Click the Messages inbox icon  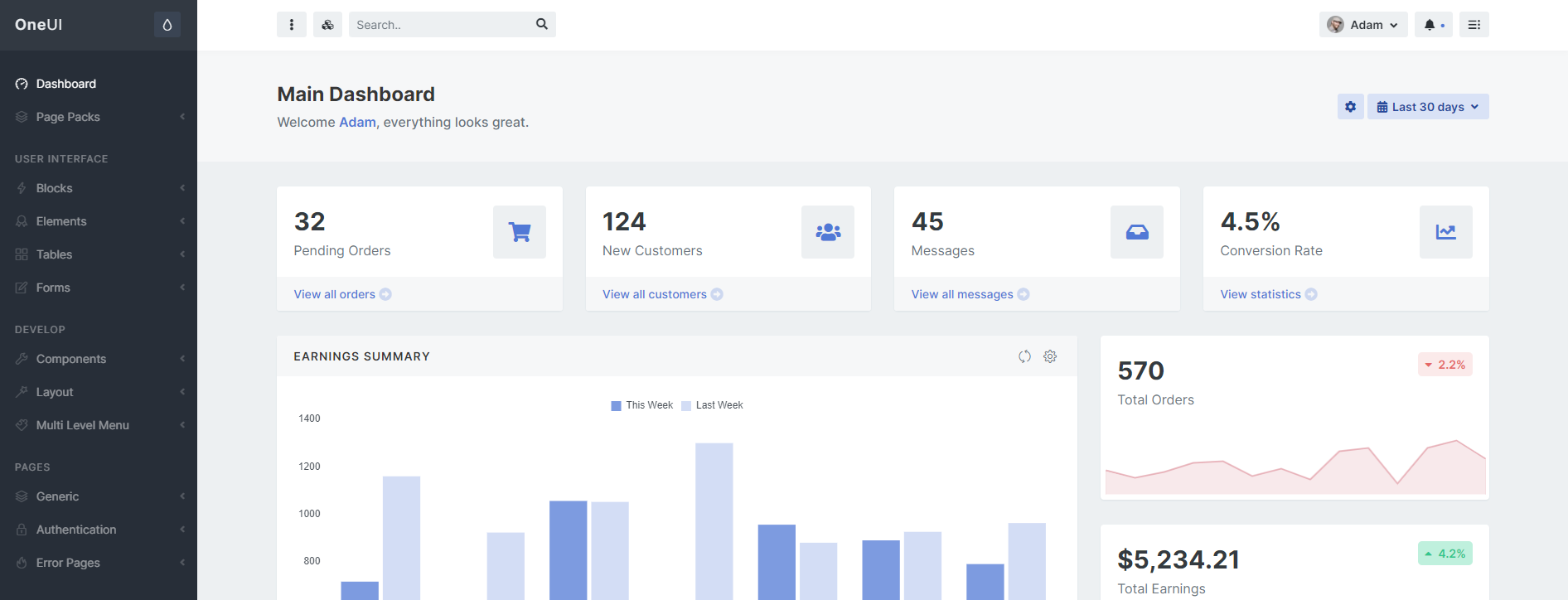(1137, 232)
